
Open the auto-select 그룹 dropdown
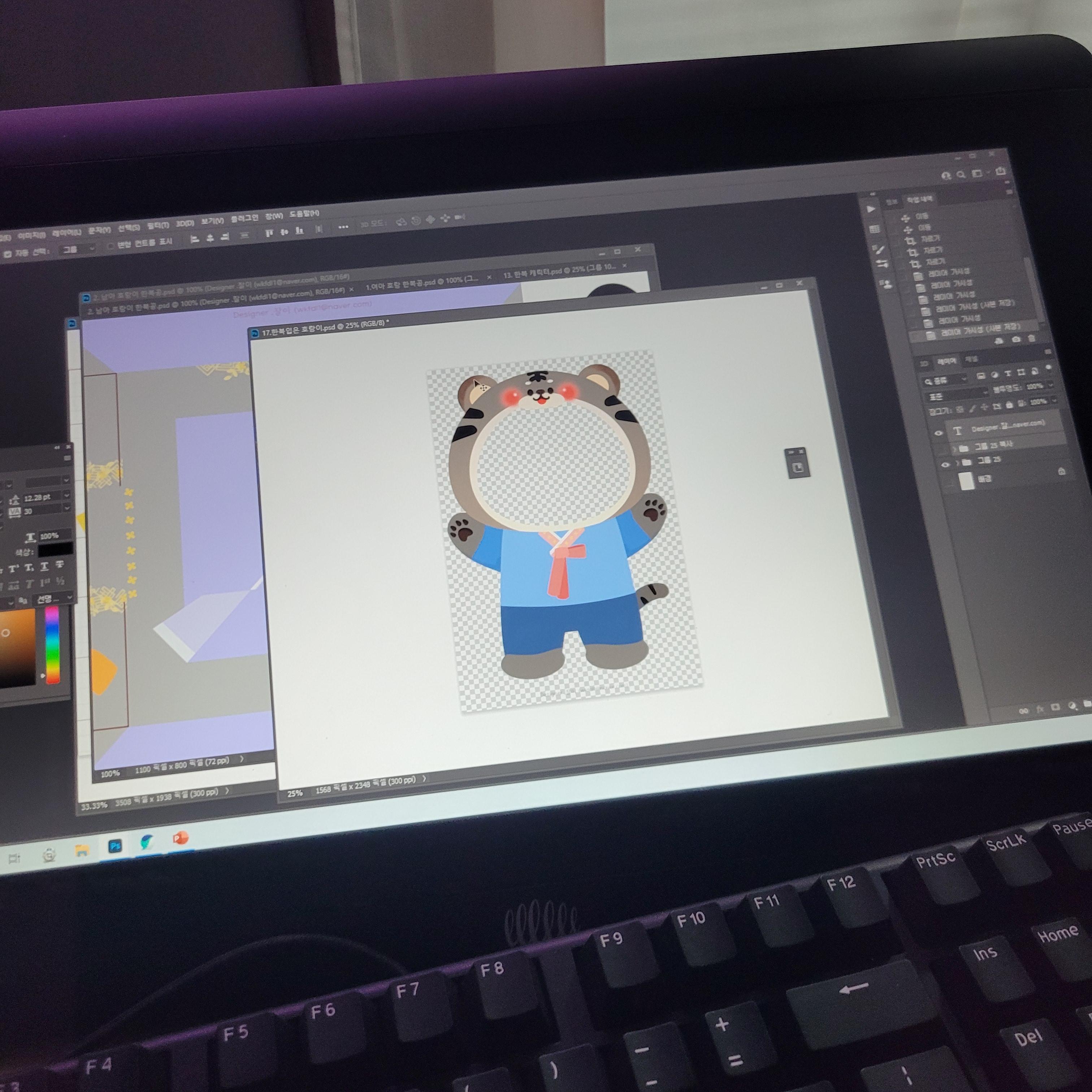(78, 249)
